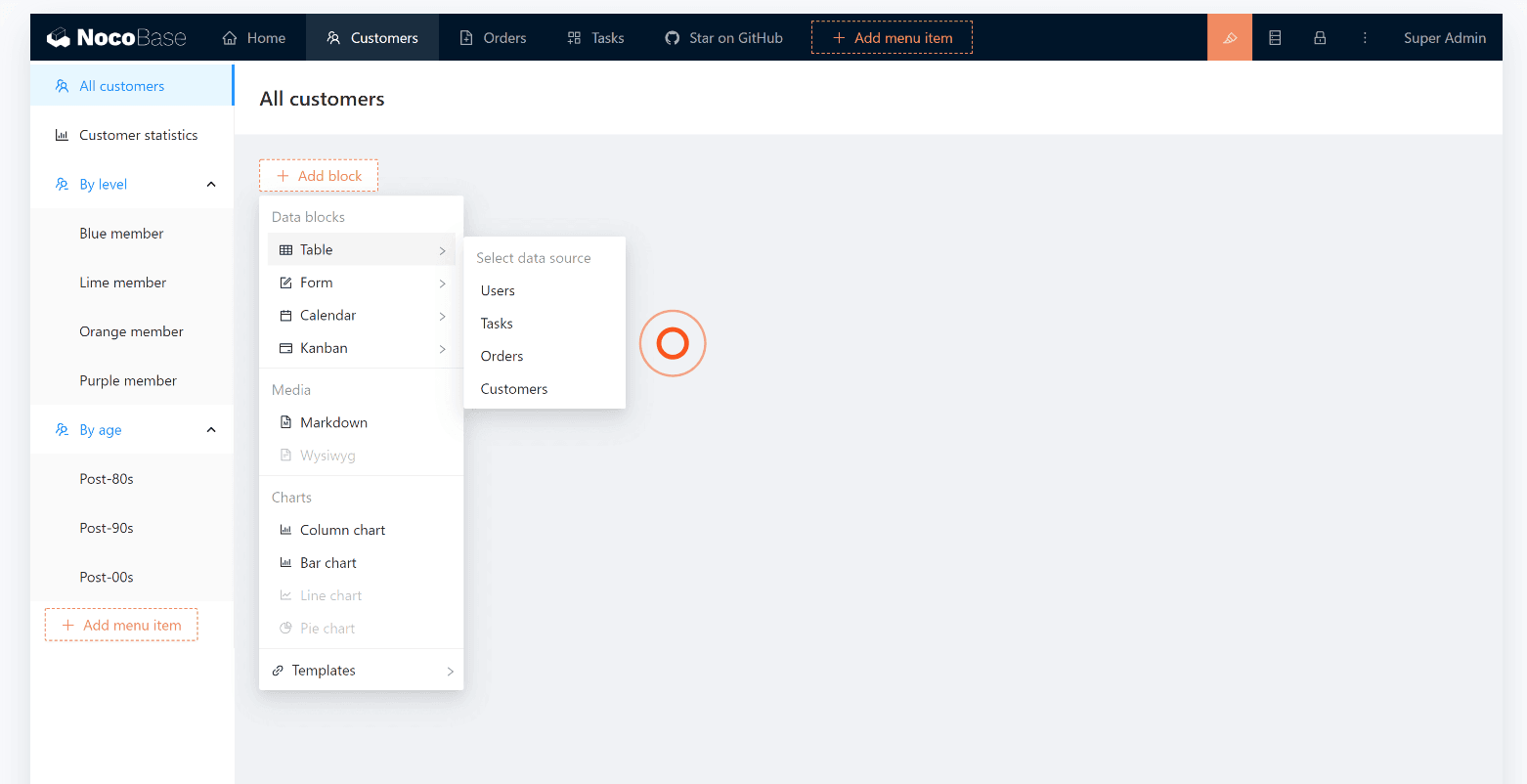
Task: Open the Tasks page from the navigation bar
Action: pyautogui.click(x=595, y=37)
